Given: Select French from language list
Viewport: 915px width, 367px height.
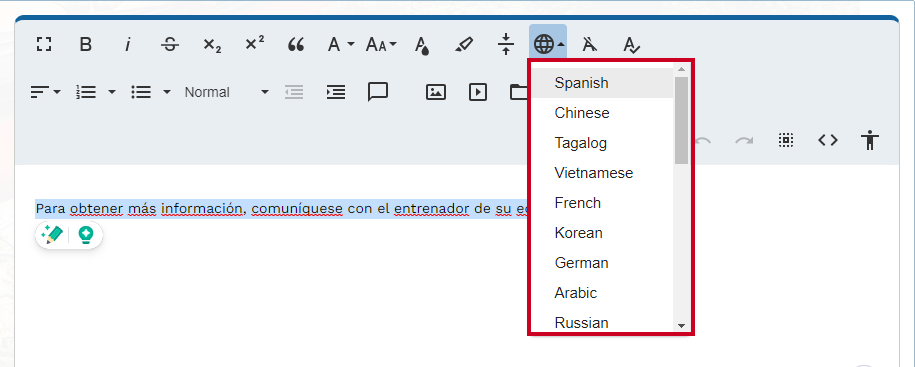Looking at the screenshot, I should (602, 203).
